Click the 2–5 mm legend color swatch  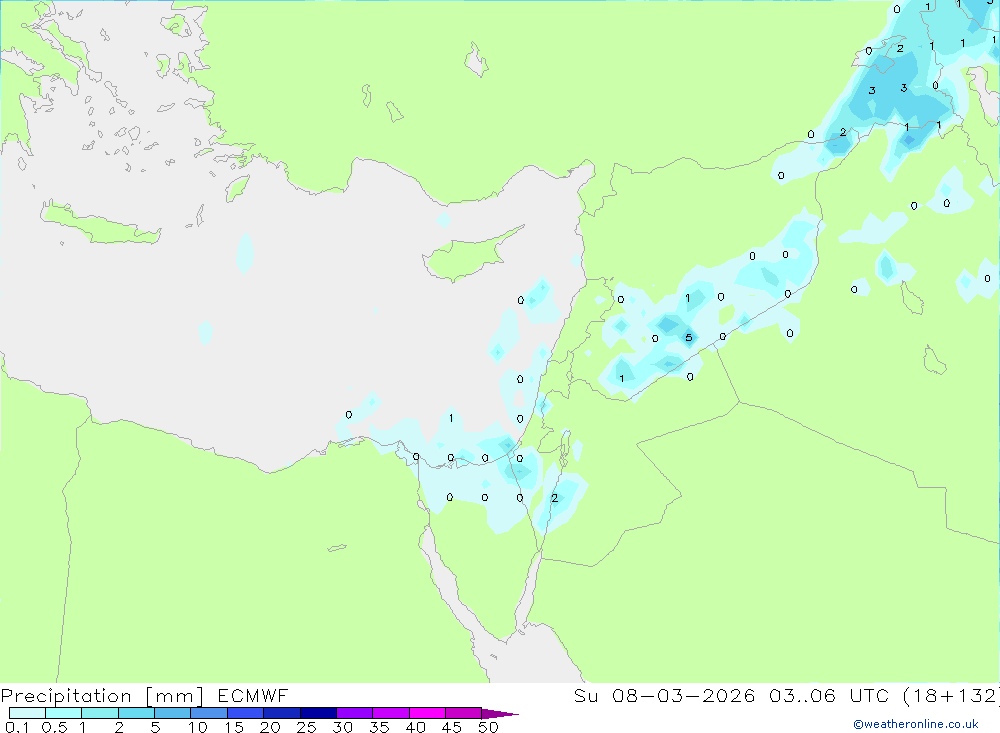pos(136,713)
